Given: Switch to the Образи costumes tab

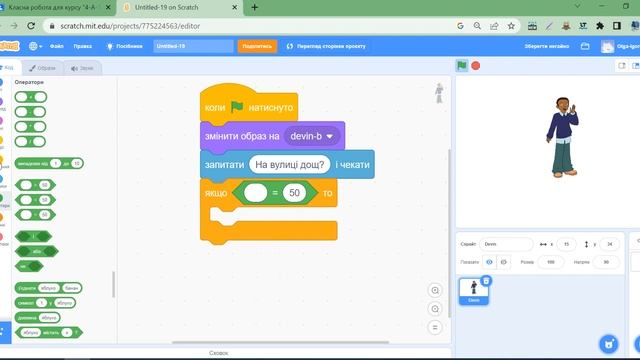Looking at the screenshot, I should (42, 68).
